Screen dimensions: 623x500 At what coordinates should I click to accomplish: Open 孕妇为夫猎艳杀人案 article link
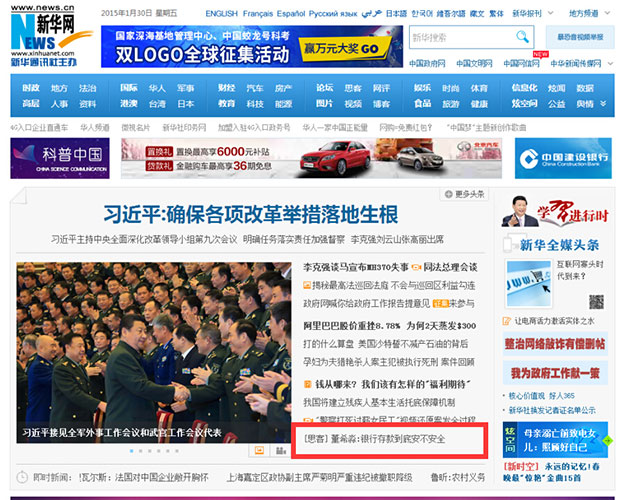click(x=389, y=362)
